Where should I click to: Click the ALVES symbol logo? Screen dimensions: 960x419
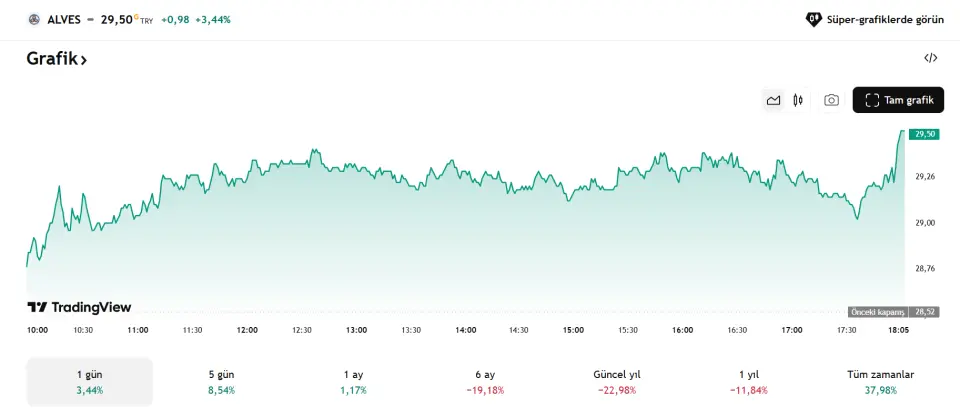(x=34, y=19)
